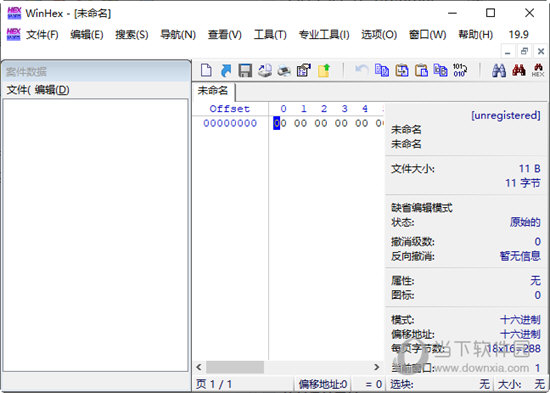The width and height of the screenshot is (550, 393).
Task: Click the disk drive with page toolbar icon
Action: pos(265,70)
